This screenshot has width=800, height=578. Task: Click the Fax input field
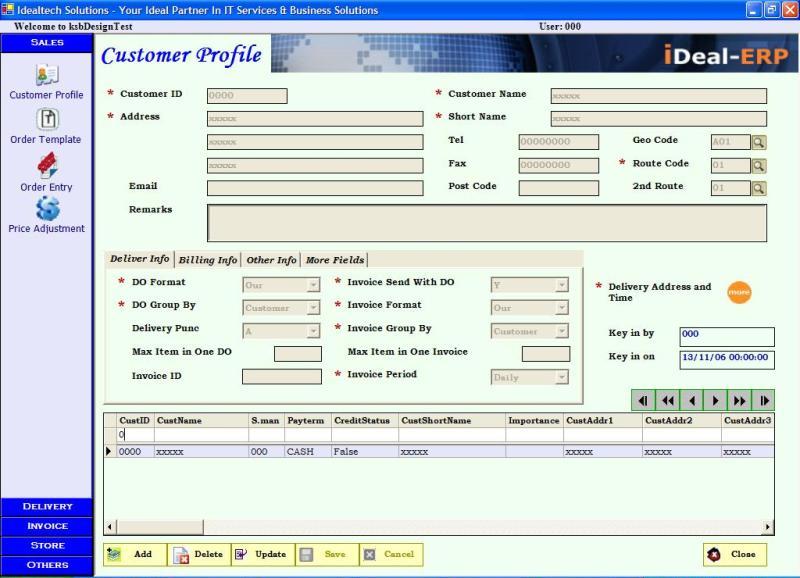(x=559, y=165)
